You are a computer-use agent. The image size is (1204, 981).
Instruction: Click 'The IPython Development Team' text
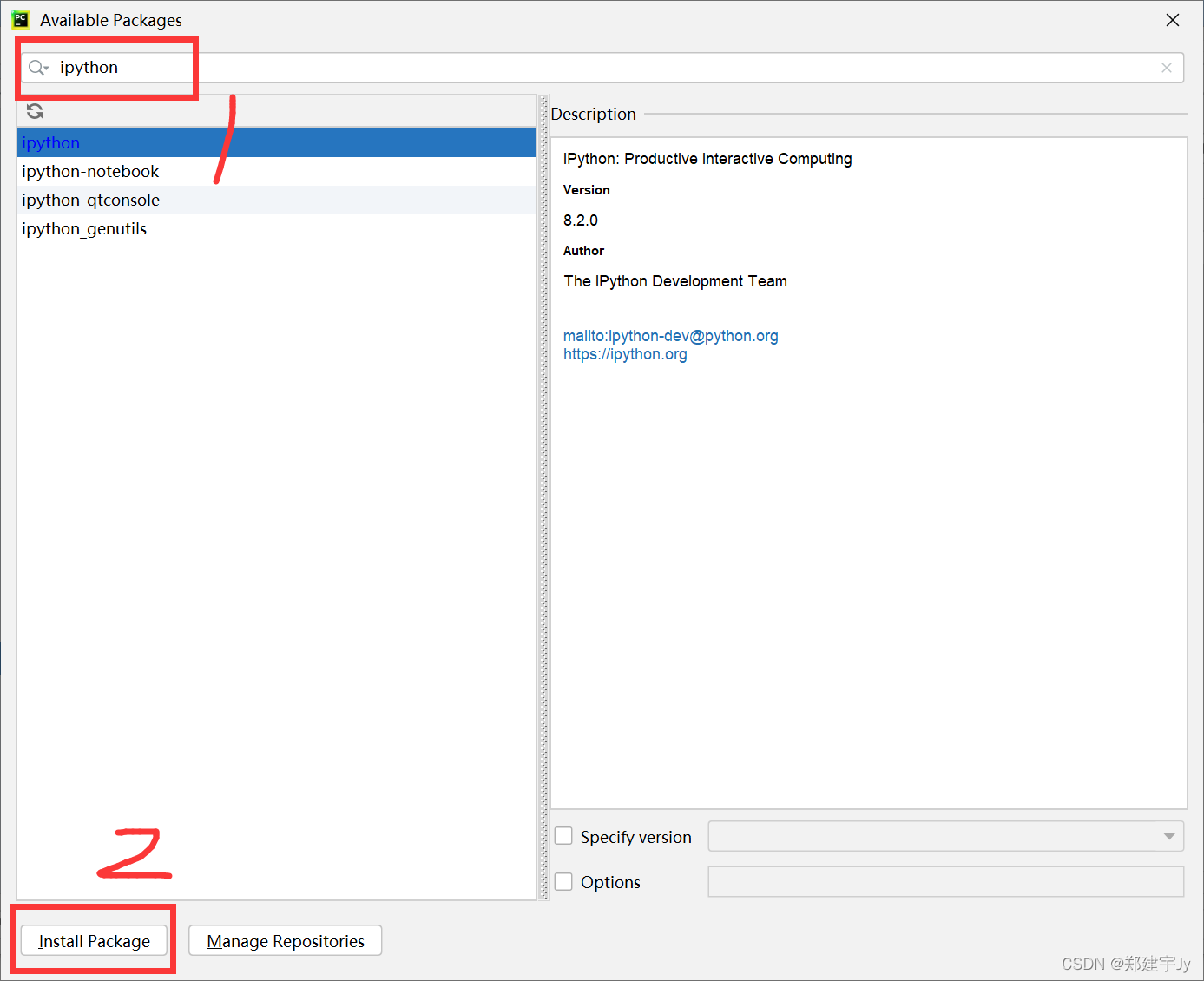675,281
